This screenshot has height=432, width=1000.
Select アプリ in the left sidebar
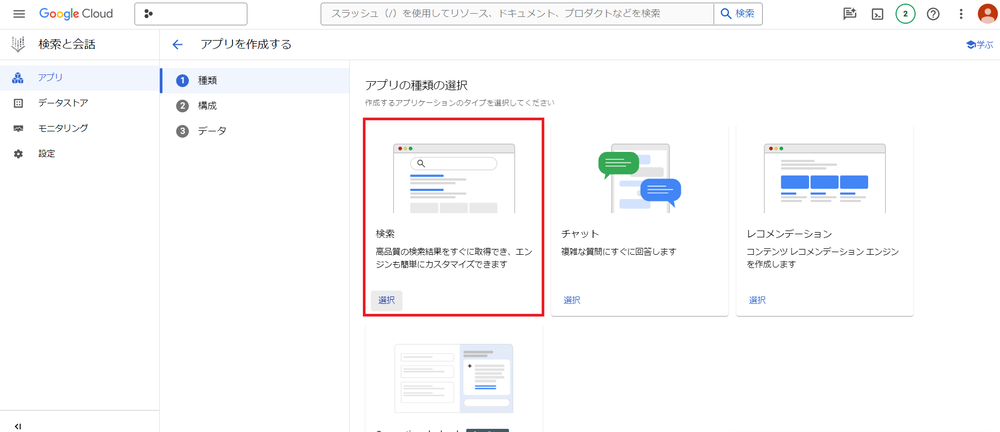pyautogui.click(x=50, y=78)
